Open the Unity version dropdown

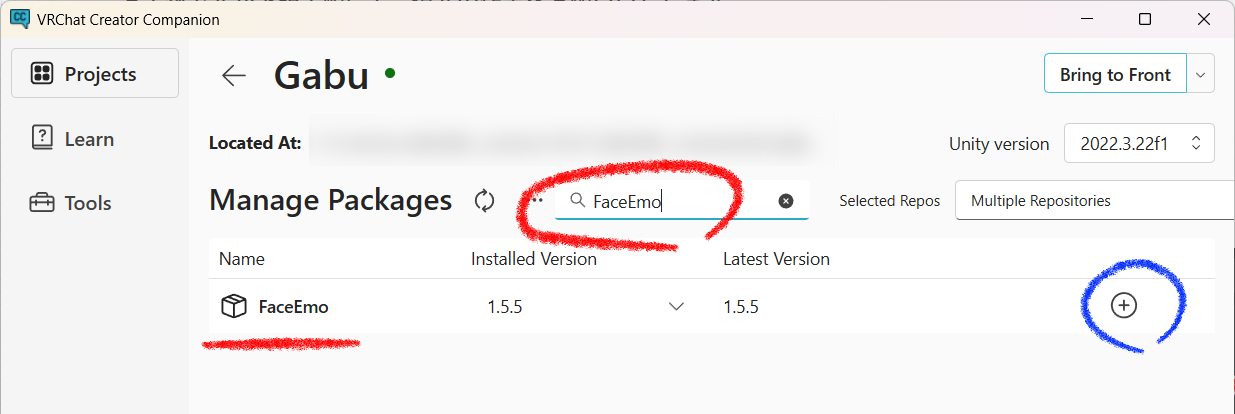(x=1139, y=143)
